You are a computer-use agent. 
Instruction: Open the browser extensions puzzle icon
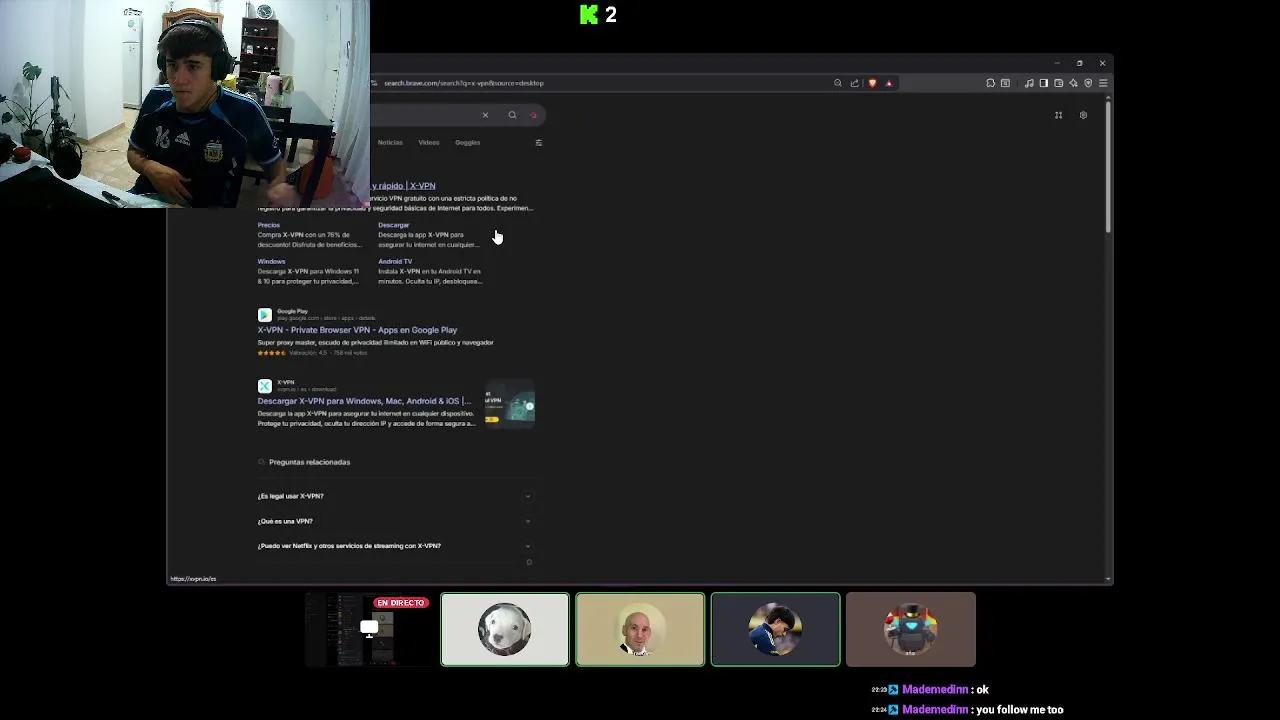click(x=990, y=83)
